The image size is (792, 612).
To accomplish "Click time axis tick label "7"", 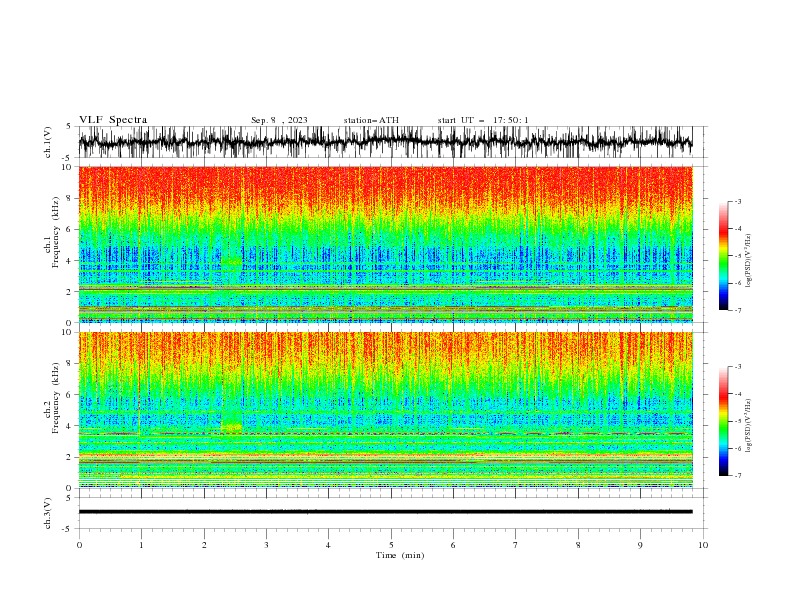I will [516, 545].
